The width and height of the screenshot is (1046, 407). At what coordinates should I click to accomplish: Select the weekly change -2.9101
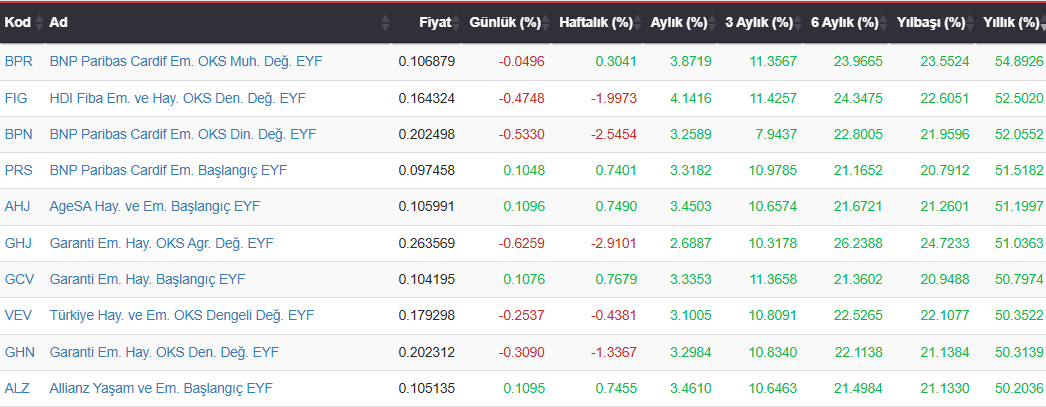click(x=614, y=243)
